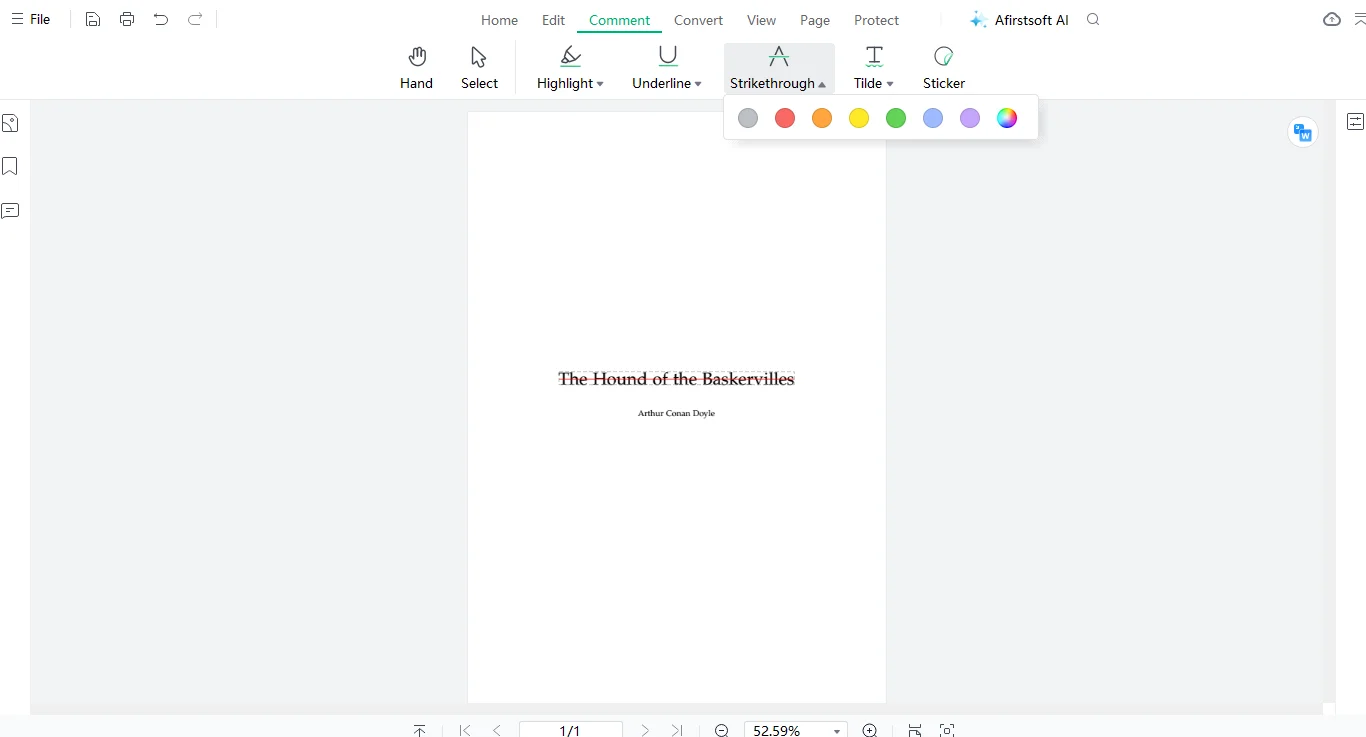Click the Print icon
The image size is (1366, 737).
[127, 19]
